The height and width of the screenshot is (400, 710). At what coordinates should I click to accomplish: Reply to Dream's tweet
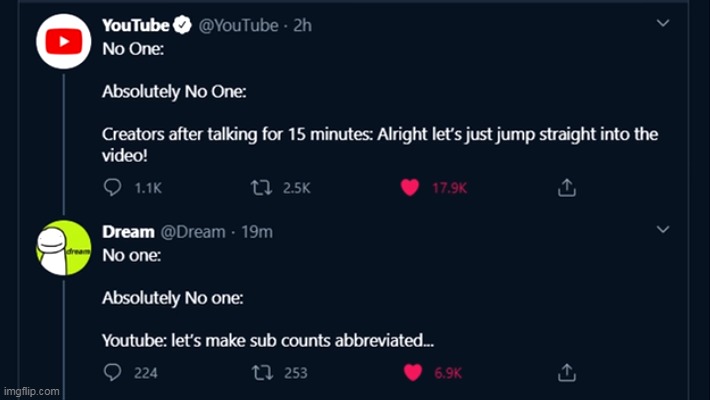click(x=113, y=373)
